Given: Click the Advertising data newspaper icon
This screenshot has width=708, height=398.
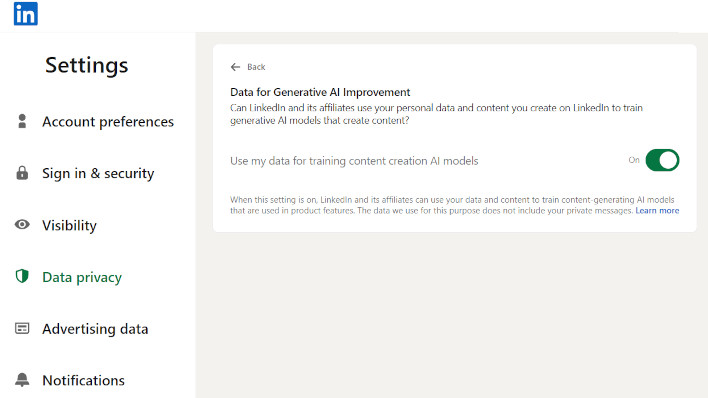Looking at the screenshot, I should (x=22, y=328).
